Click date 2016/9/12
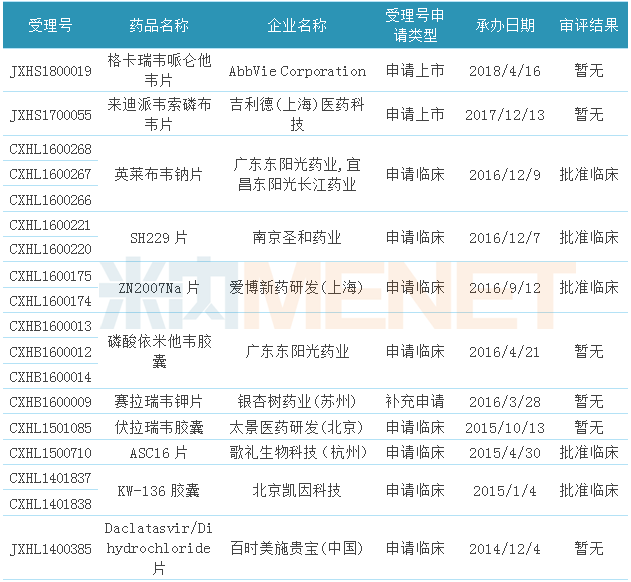This screenshot has width=631, height=582. (505, 288)
